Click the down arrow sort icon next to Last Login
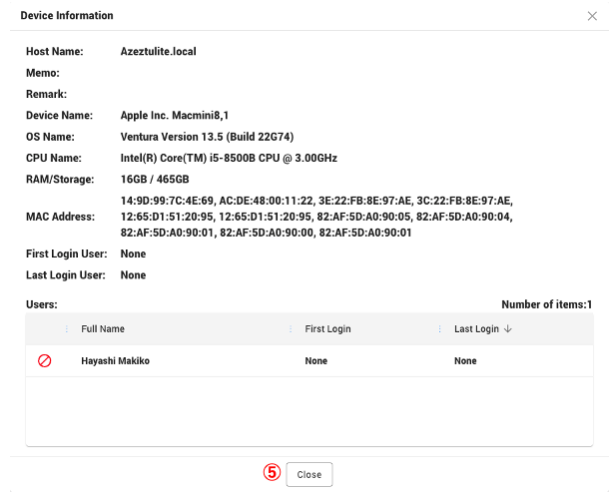The height and width of the screenshot is (497, 609). 507,329
